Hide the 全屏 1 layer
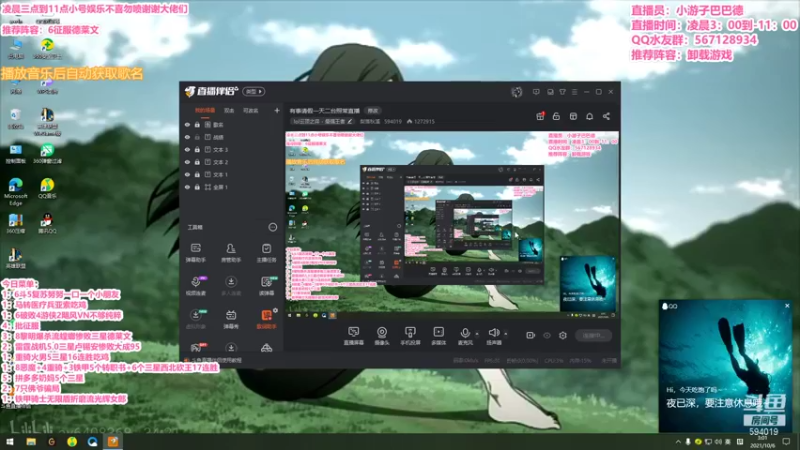Screen dimensions: 800x450 click(x=187, y=187)
